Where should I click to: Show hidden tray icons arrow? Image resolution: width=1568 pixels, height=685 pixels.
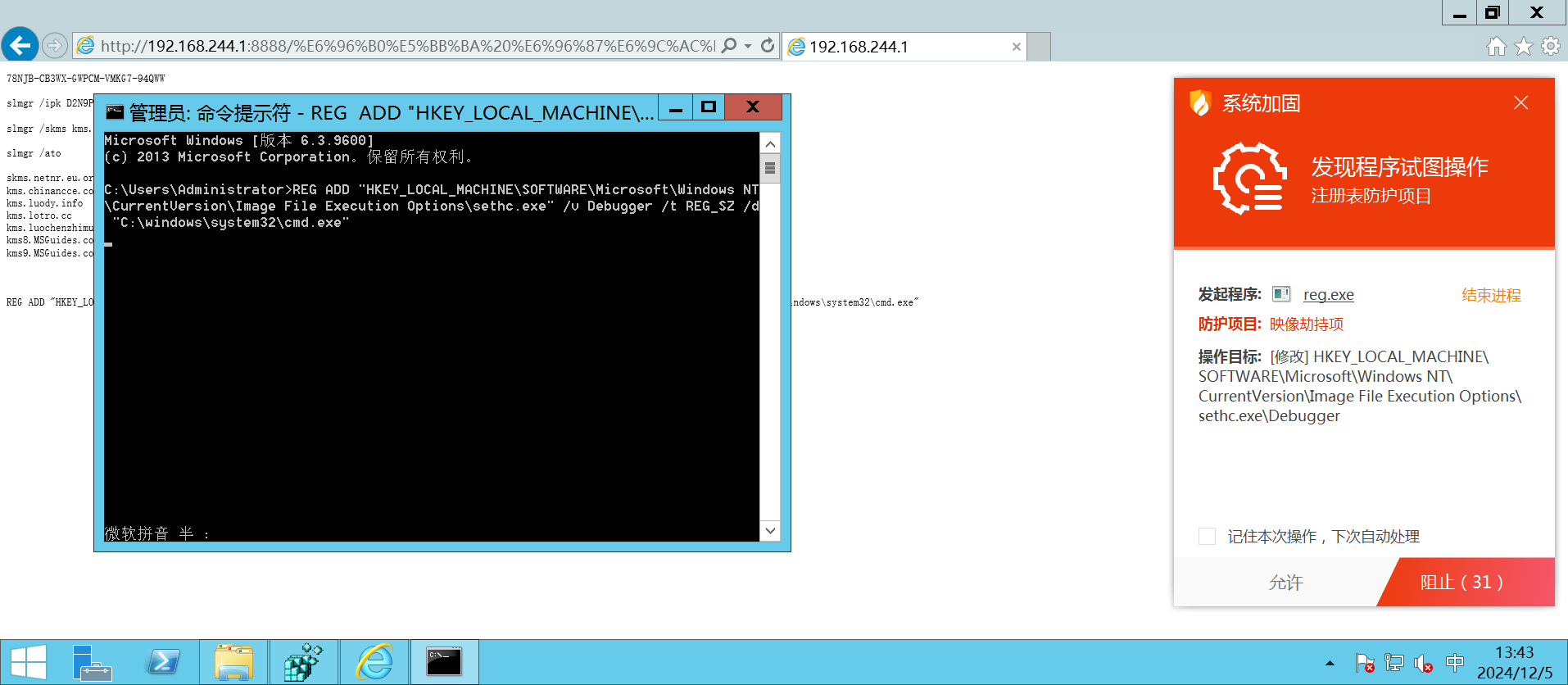pyautogui.click(x=1330, y=664)
